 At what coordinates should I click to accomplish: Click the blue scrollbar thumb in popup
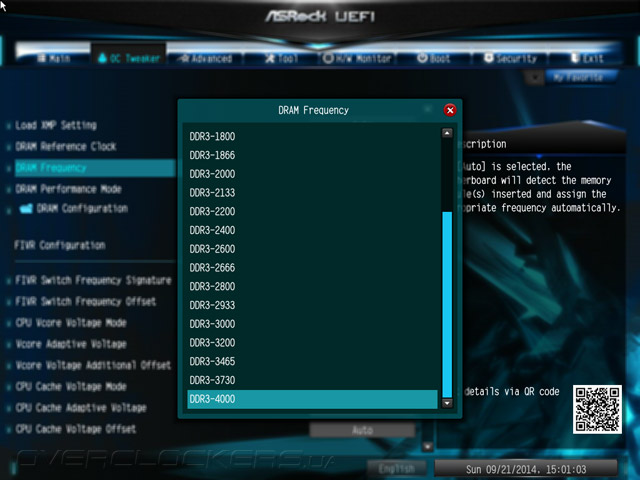click(x=447, y=304)
